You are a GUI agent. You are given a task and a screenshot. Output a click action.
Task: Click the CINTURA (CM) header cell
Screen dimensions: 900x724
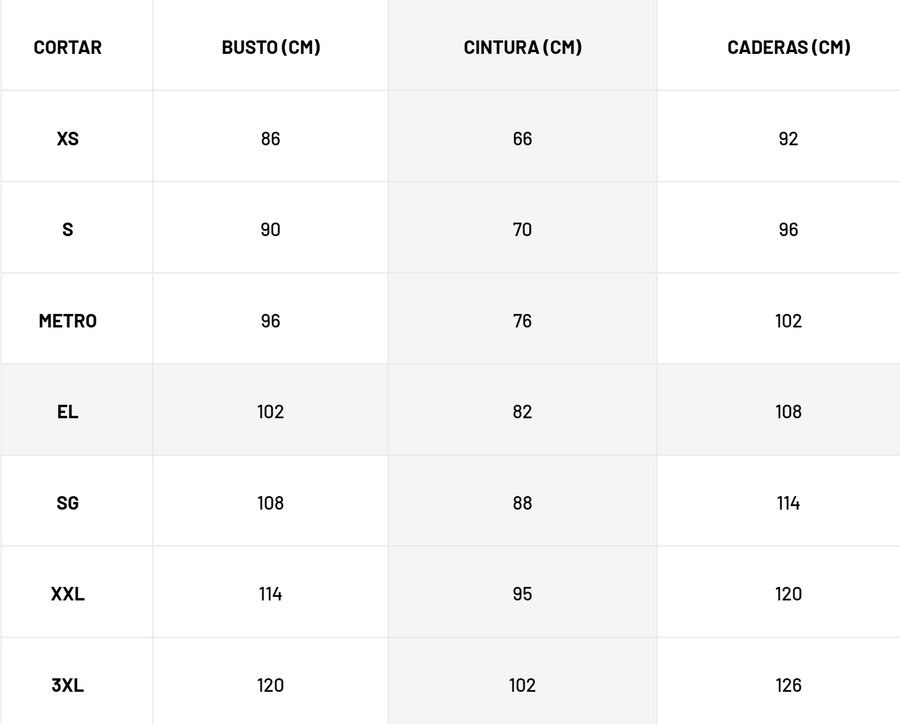coord(522,47)
